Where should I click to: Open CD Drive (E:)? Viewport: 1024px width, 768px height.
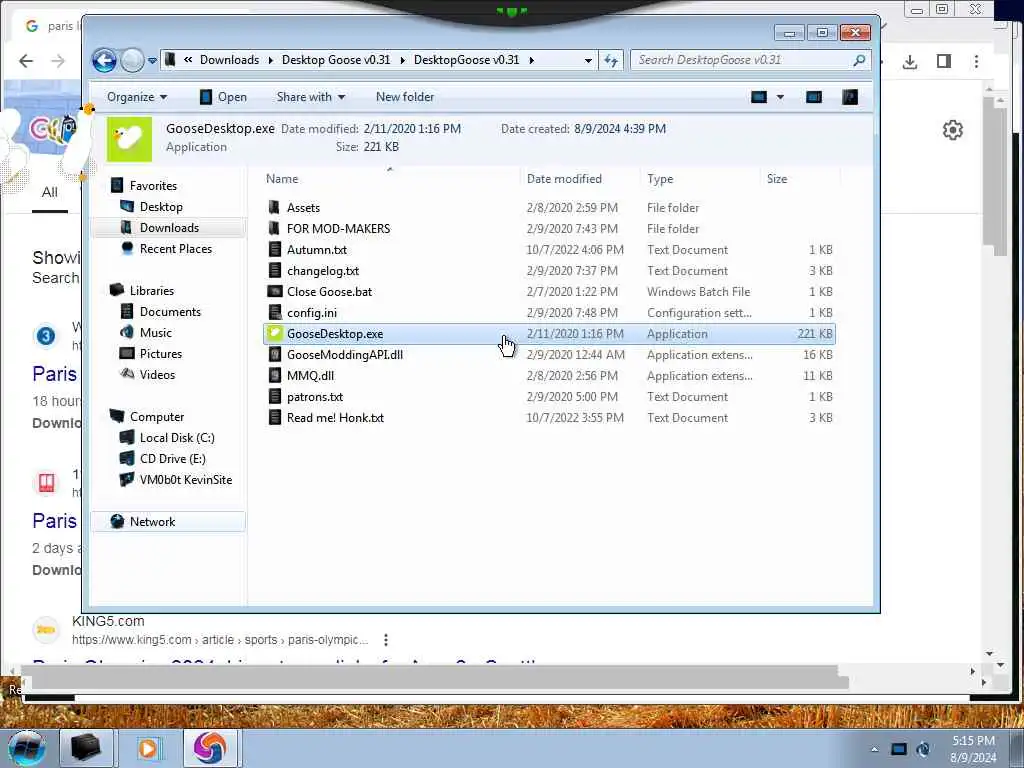(172, 458)
